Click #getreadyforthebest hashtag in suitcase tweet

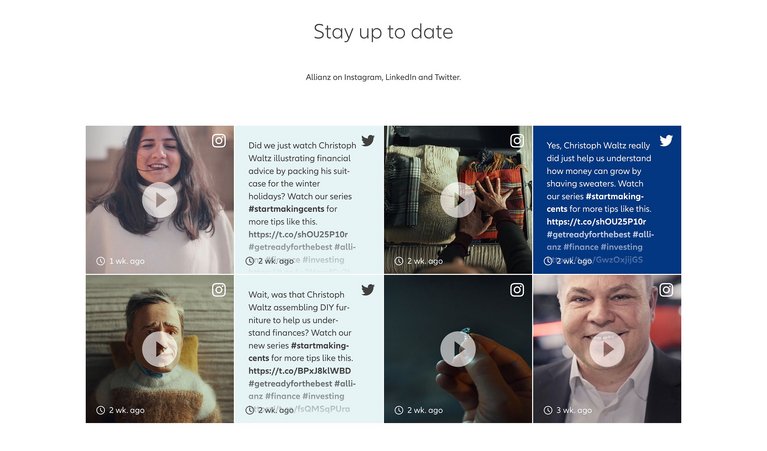290,247
